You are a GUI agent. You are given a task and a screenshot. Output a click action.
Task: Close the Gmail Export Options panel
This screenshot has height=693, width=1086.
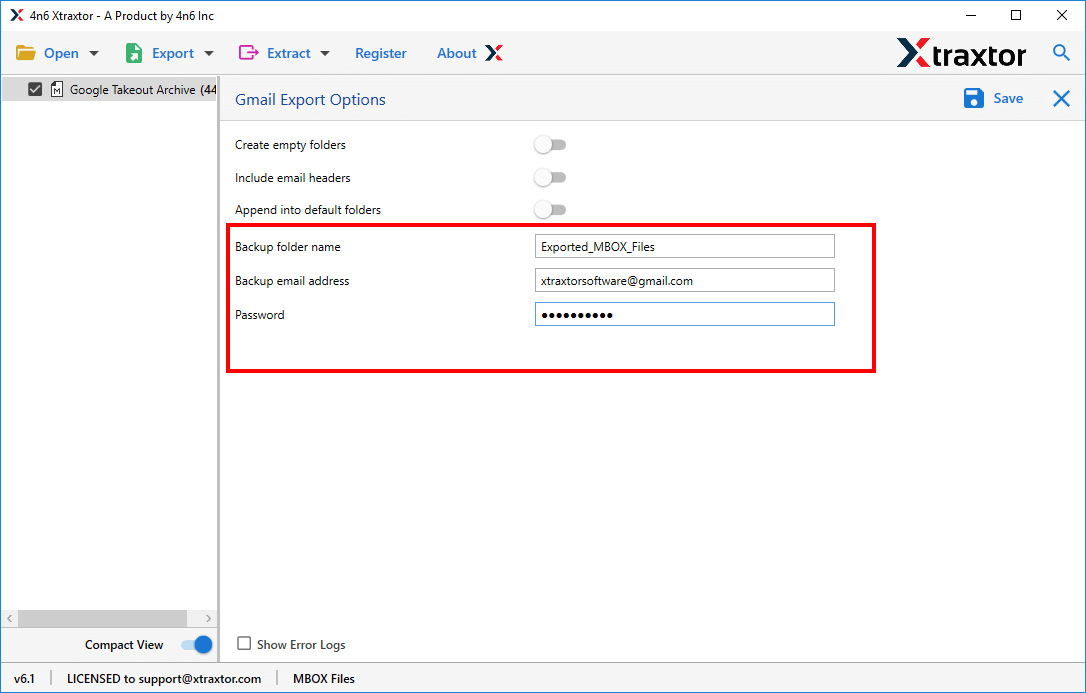(x=1061, y=98)
